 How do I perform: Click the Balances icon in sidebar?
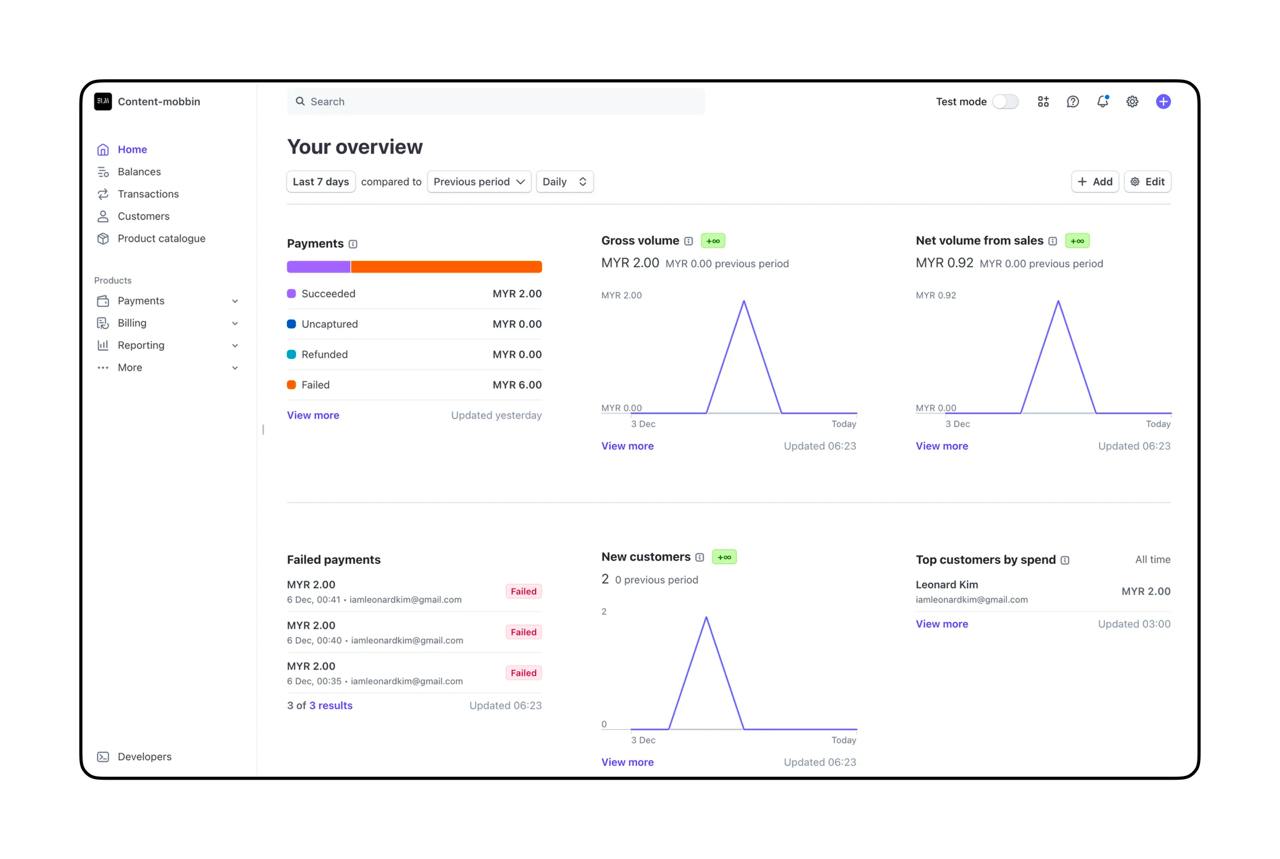(x=103, y=172)
